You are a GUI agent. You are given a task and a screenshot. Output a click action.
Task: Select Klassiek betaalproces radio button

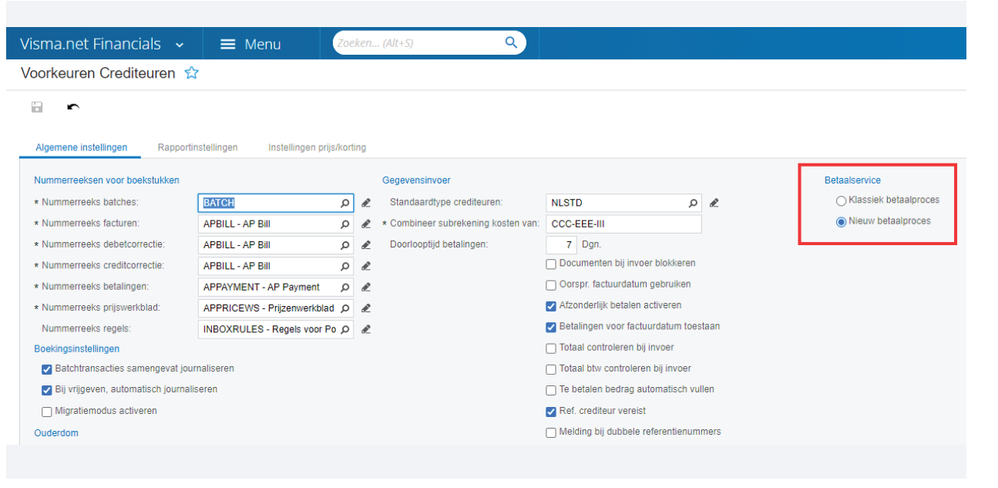[841, 200]
